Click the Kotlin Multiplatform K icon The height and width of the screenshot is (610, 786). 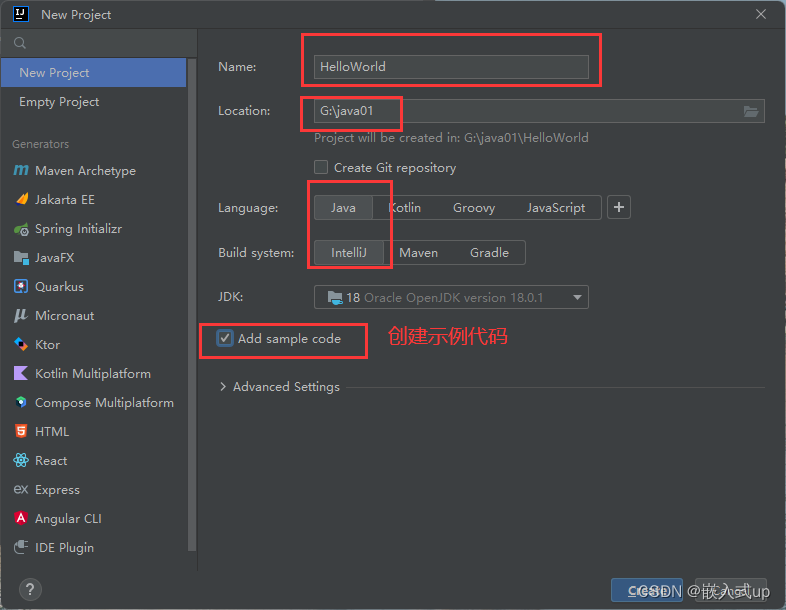tap(21, 373)
